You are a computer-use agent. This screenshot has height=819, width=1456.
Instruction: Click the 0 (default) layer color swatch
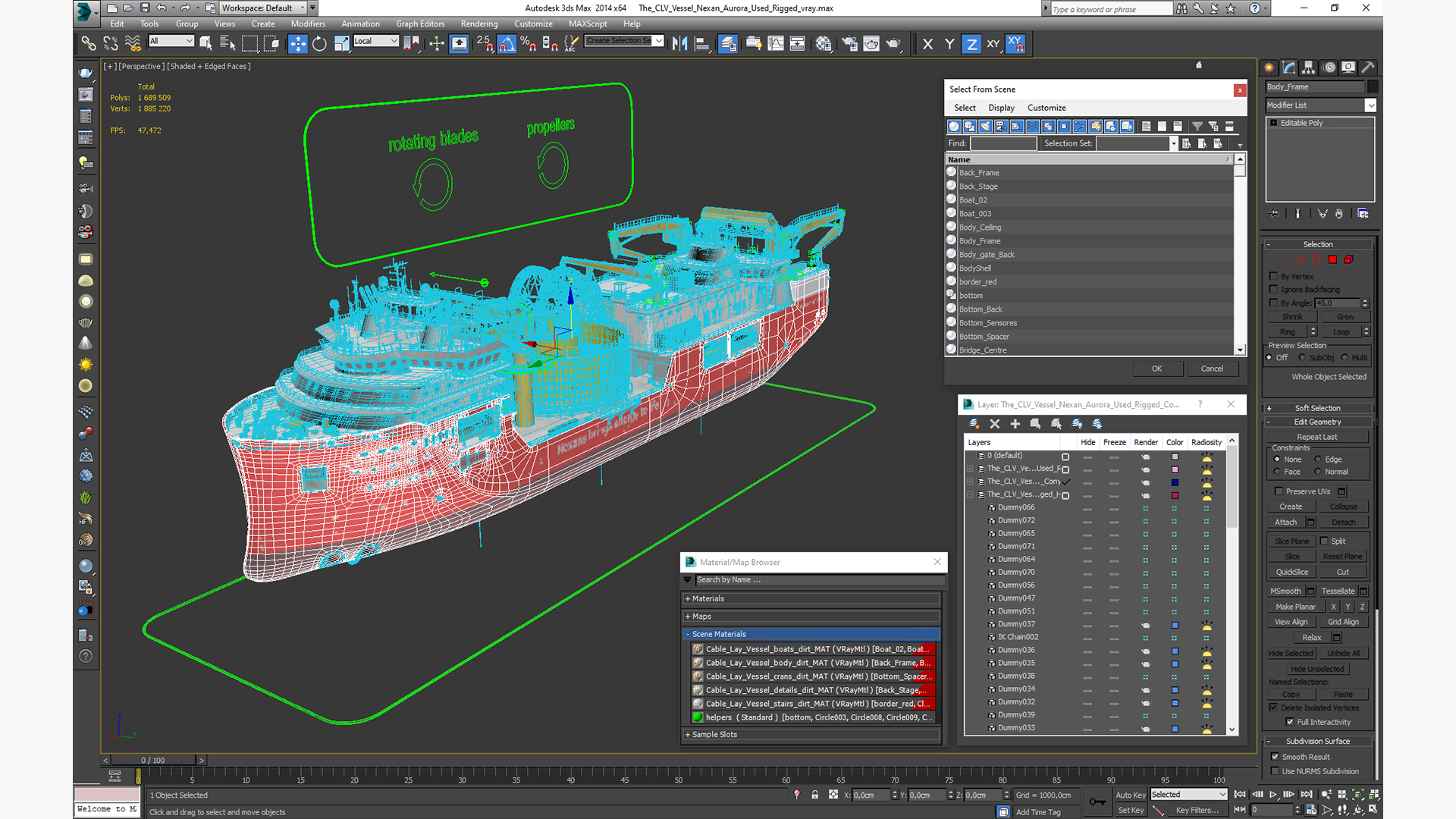tap(1175, 457)
